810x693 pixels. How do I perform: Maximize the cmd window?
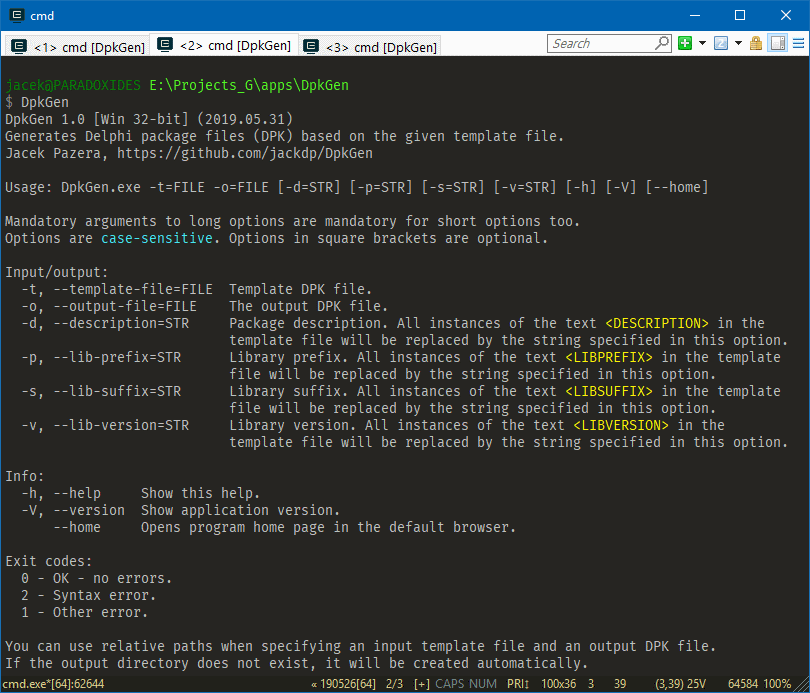[x=740, y=15]
